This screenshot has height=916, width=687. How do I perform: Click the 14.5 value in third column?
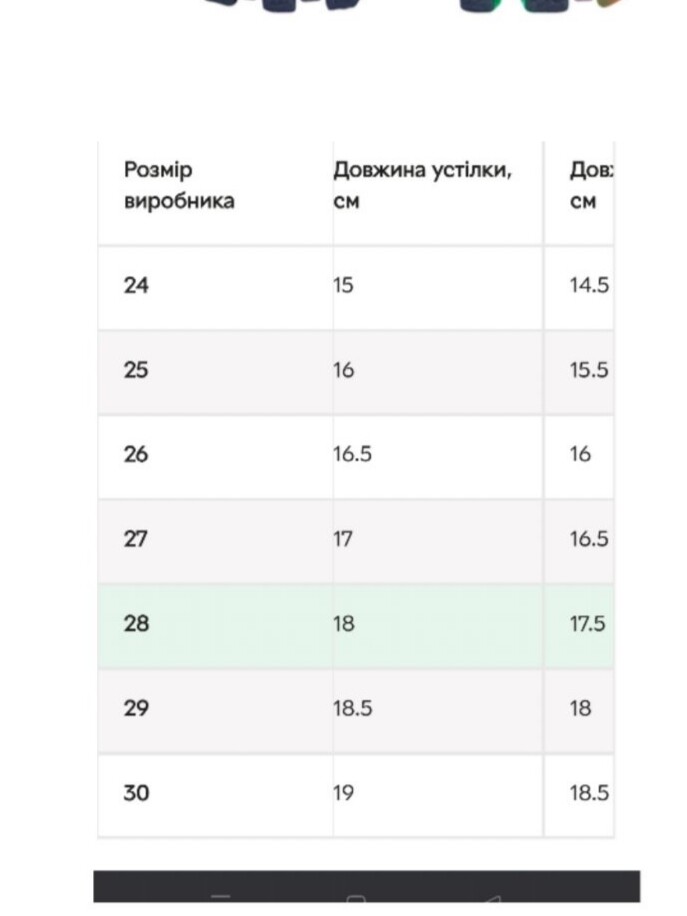click(x=589, y=286)
